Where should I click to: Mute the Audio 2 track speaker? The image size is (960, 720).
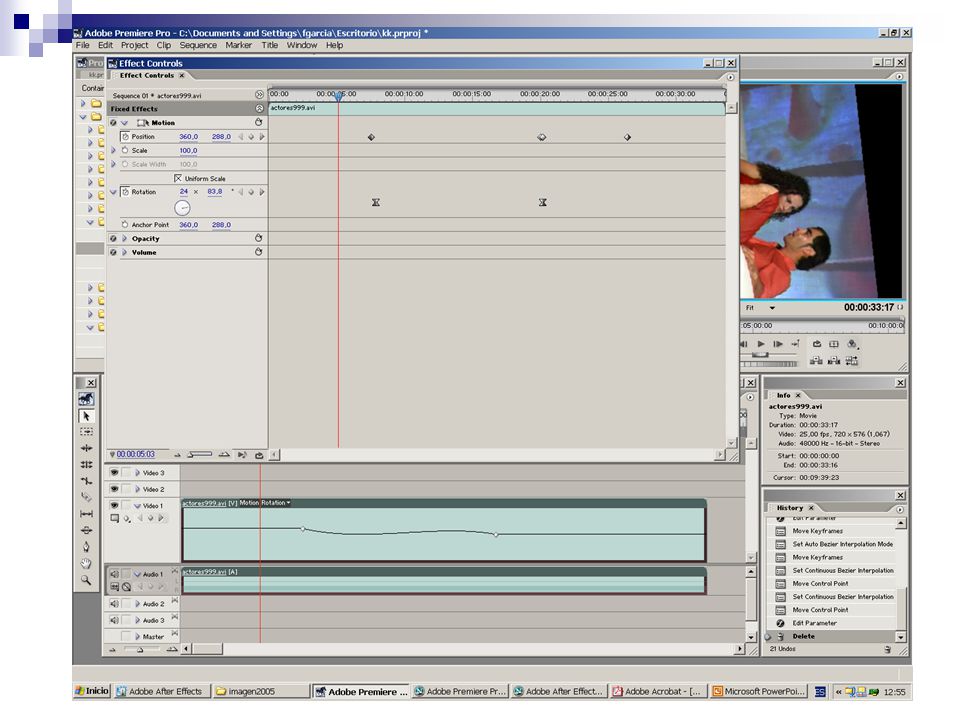pos(114,604)
